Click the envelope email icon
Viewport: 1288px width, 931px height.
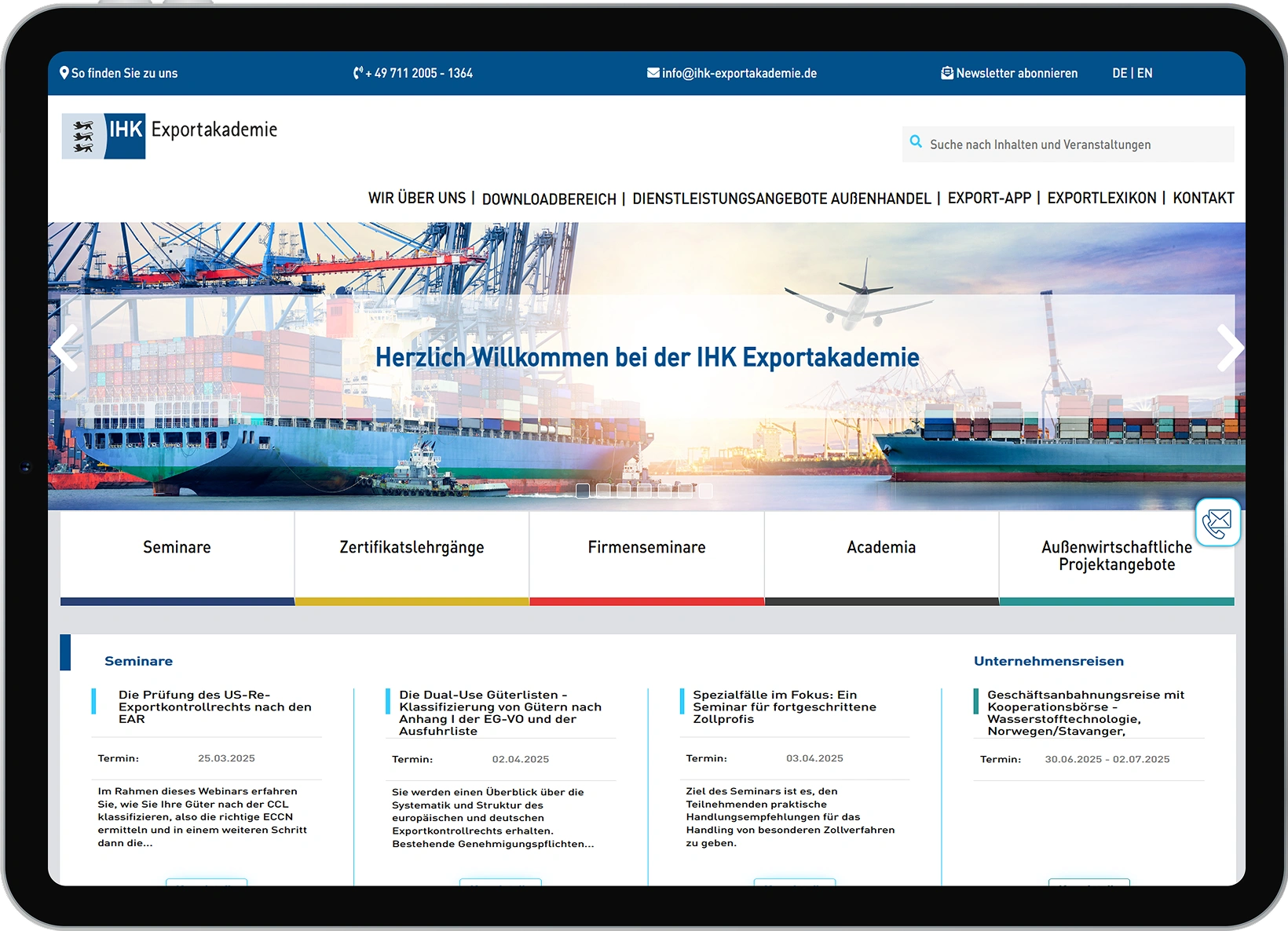[653, 73]
